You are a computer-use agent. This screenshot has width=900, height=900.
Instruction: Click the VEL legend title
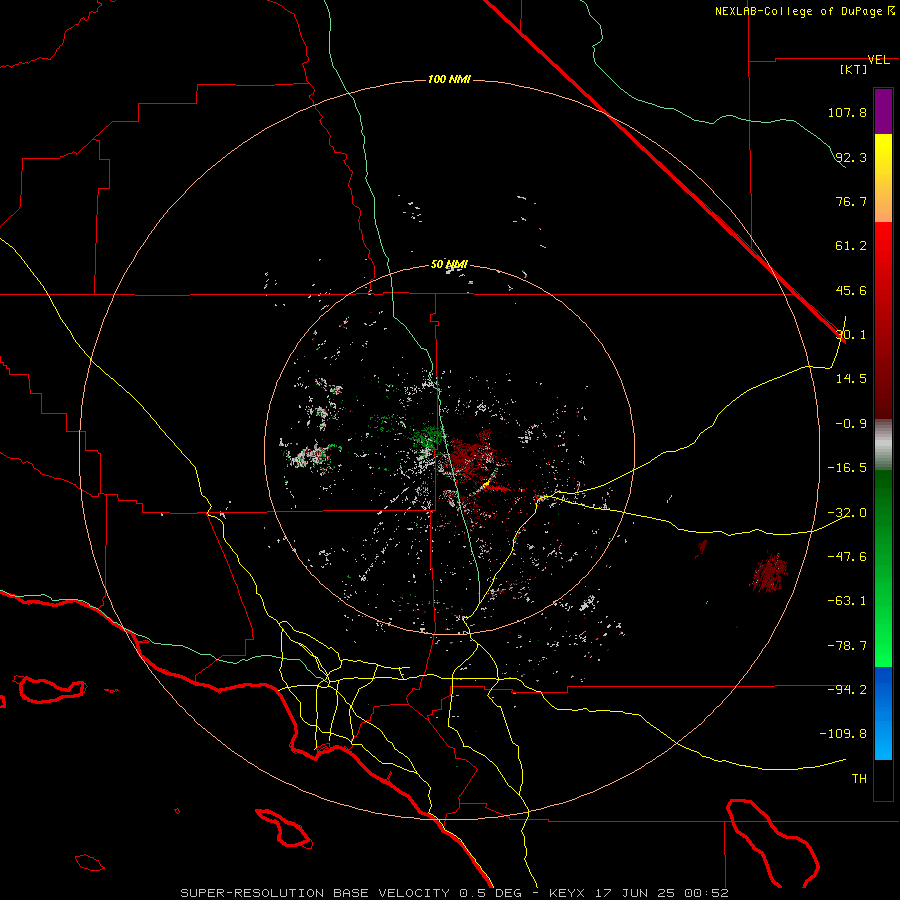[x=878, y=60]
